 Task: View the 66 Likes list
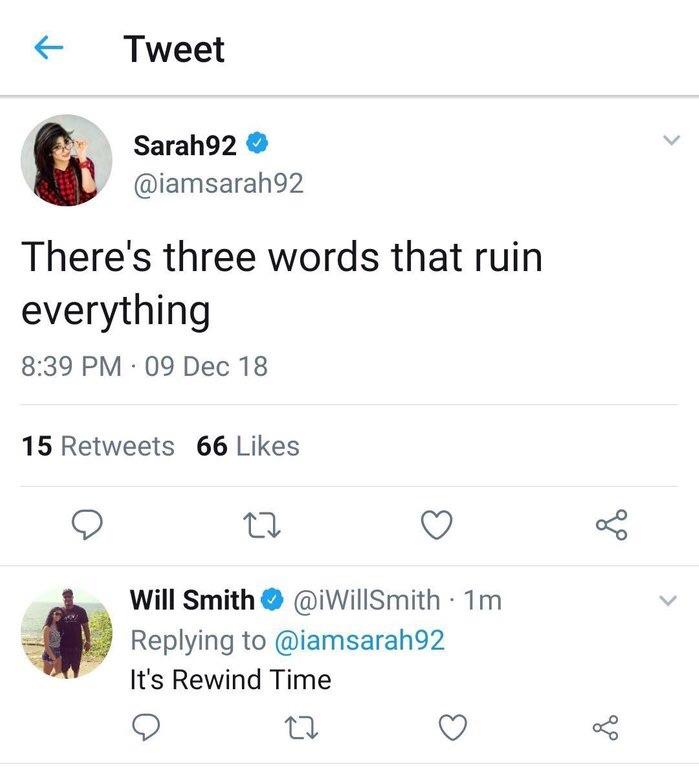[248, 446]
